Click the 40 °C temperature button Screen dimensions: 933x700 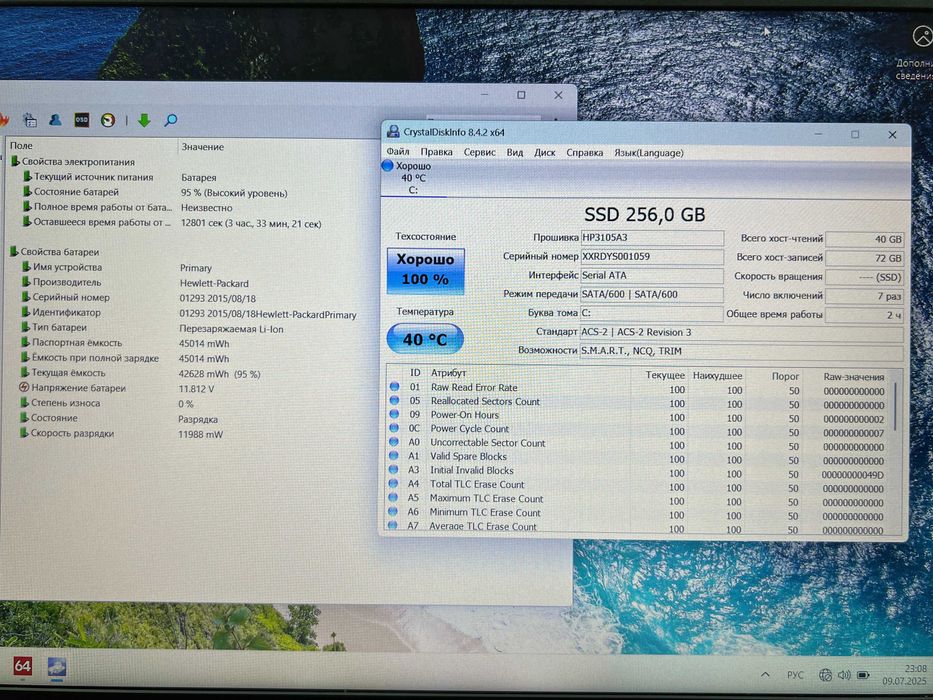click(x=425, y=339)
